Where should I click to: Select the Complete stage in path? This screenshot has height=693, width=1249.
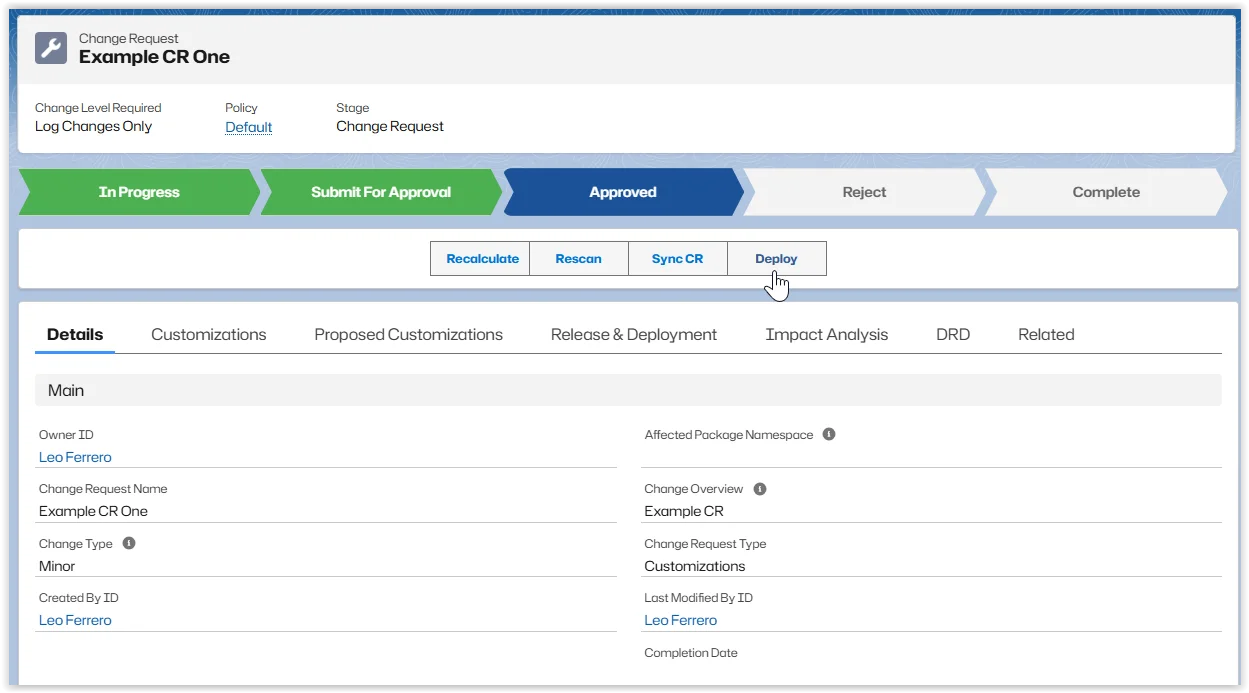pyautogui.click(x=1105, y=192)
